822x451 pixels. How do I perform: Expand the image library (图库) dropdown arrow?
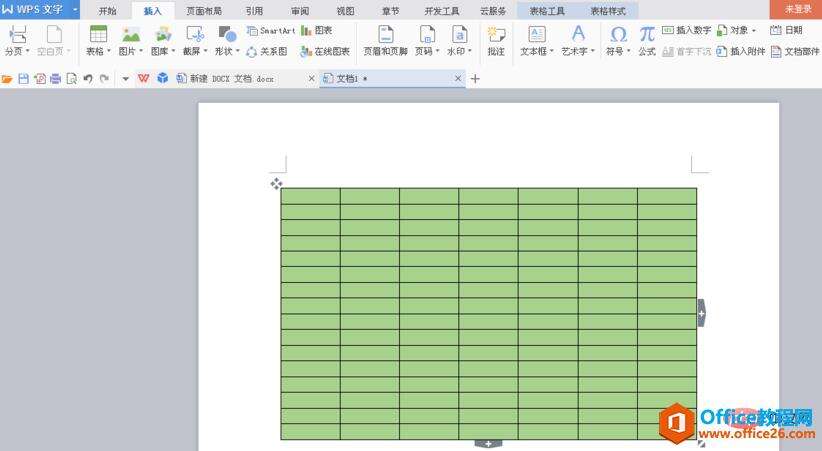173,51
